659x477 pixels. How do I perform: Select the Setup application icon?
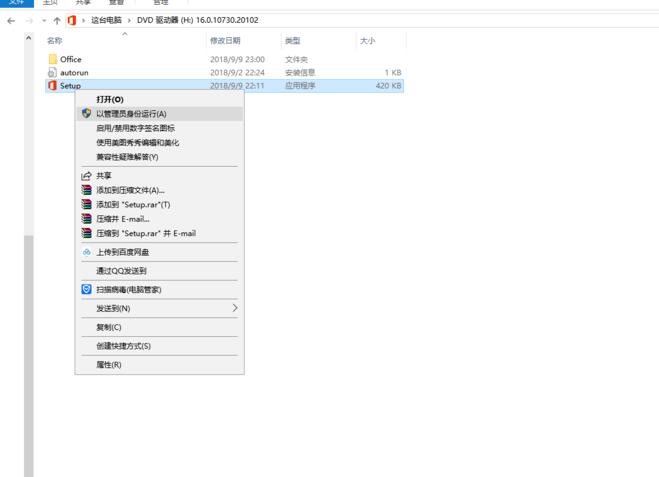click(x=52, y=86)
